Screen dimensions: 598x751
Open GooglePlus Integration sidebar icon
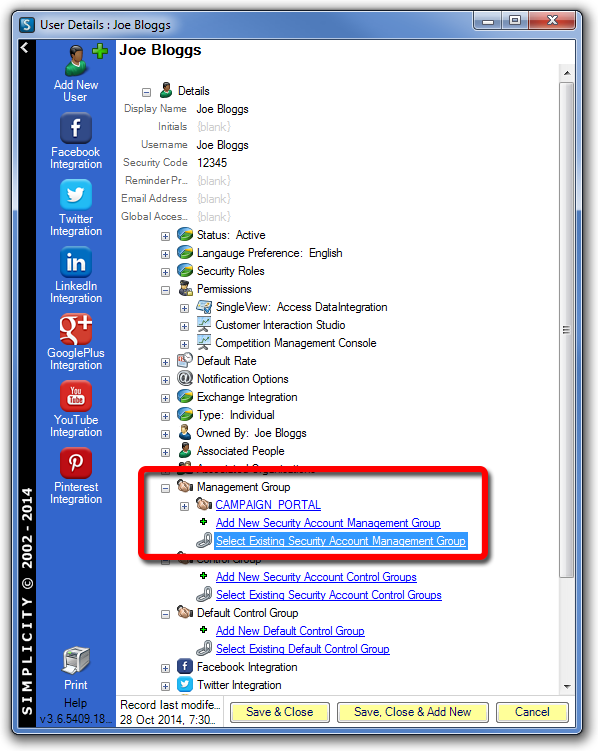coord(76,329)
